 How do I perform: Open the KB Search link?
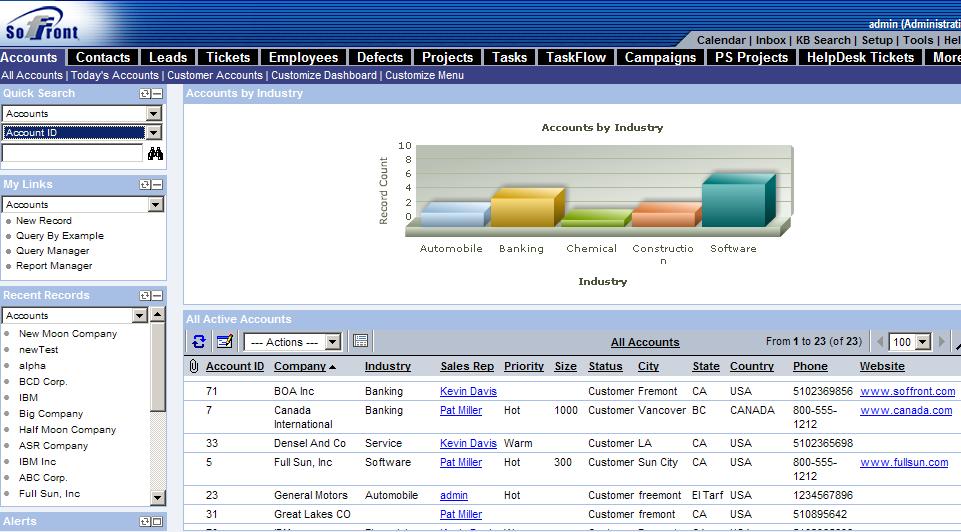point(823,40)
